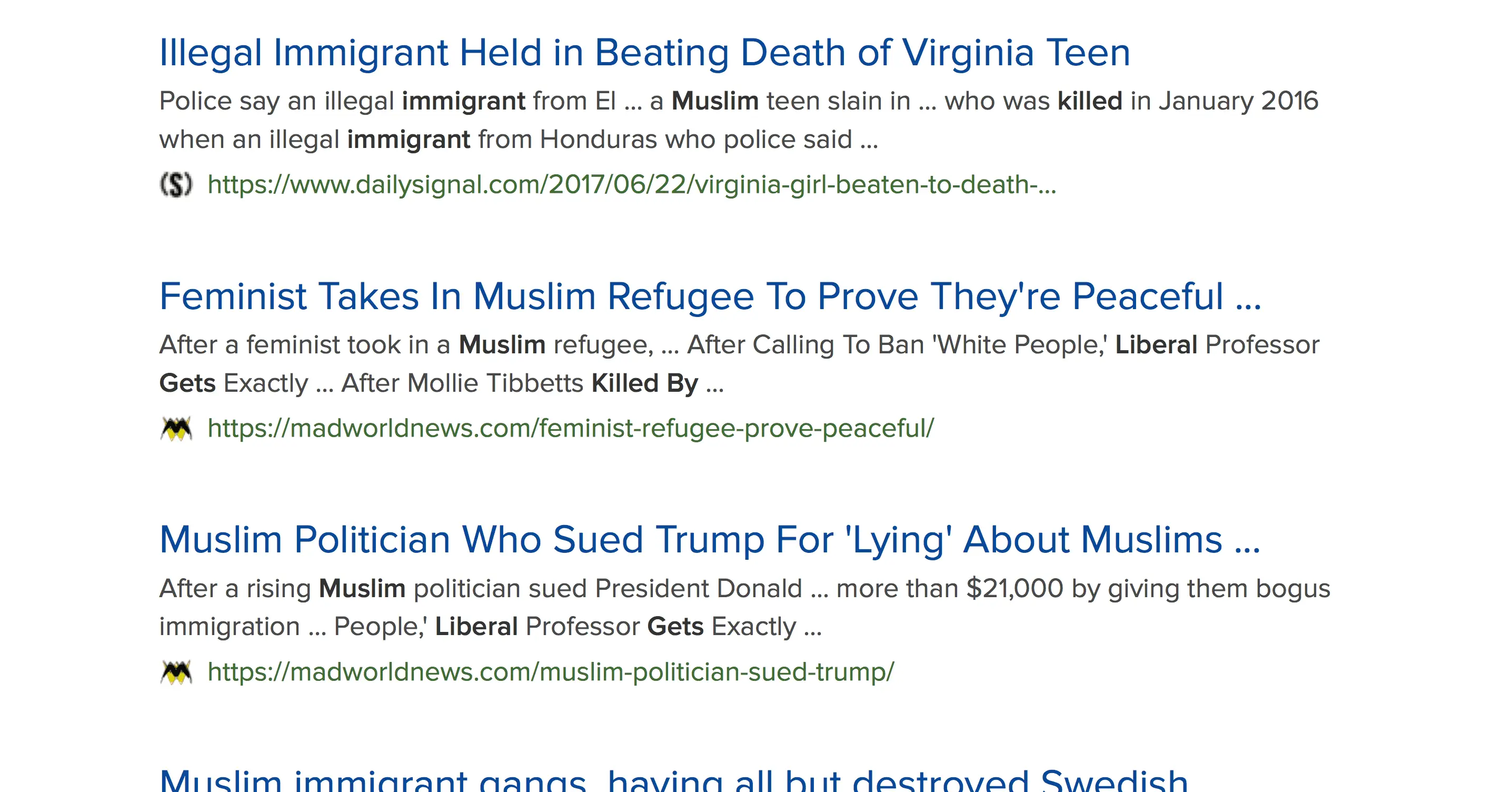Open 'Illegal Immigrant Held in Beating Death' headline
Image resolution: width=1512 pixels, height=792 pixels.
click(644, 53)
